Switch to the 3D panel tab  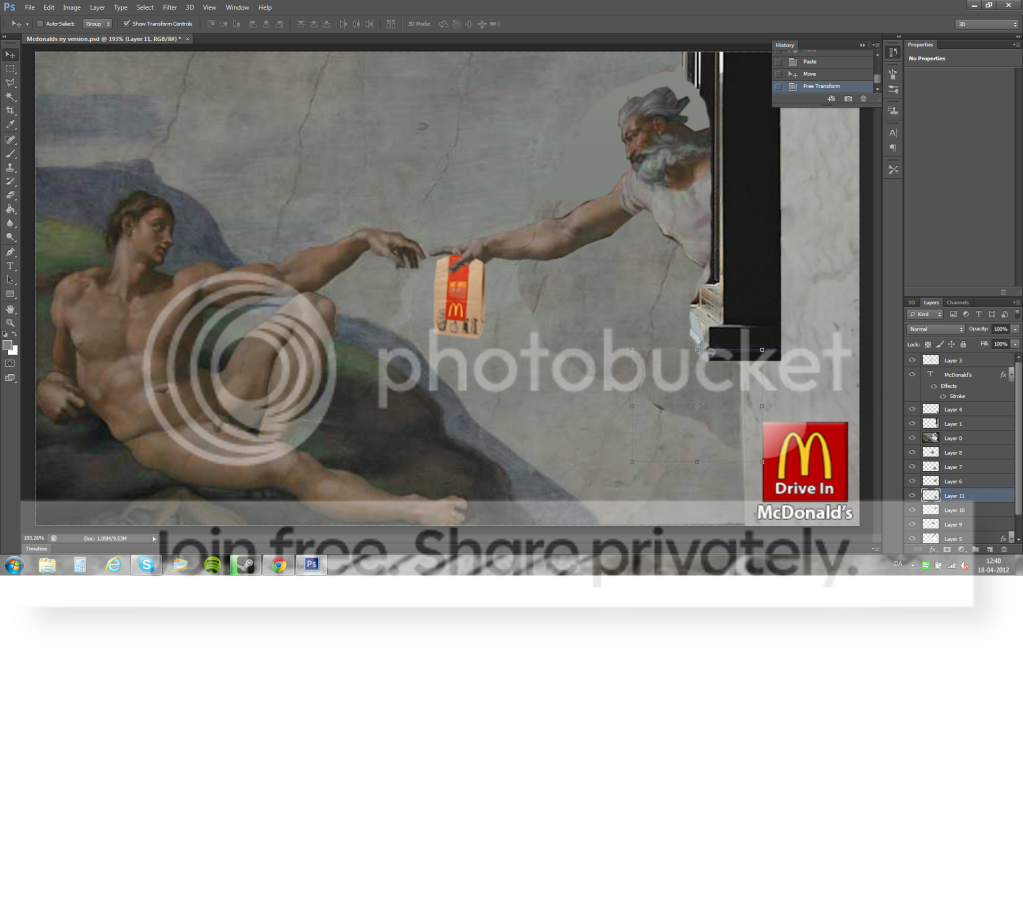[x=911, y=303]
